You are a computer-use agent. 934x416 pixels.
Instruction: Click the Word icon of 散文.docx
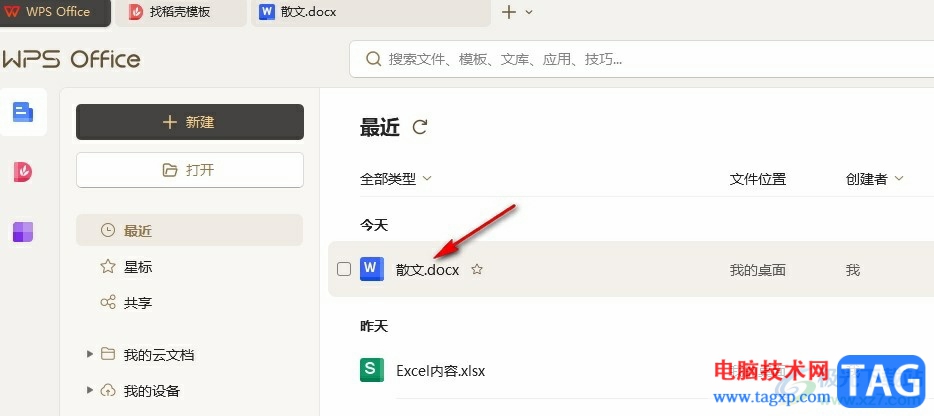tap(372, 269)
